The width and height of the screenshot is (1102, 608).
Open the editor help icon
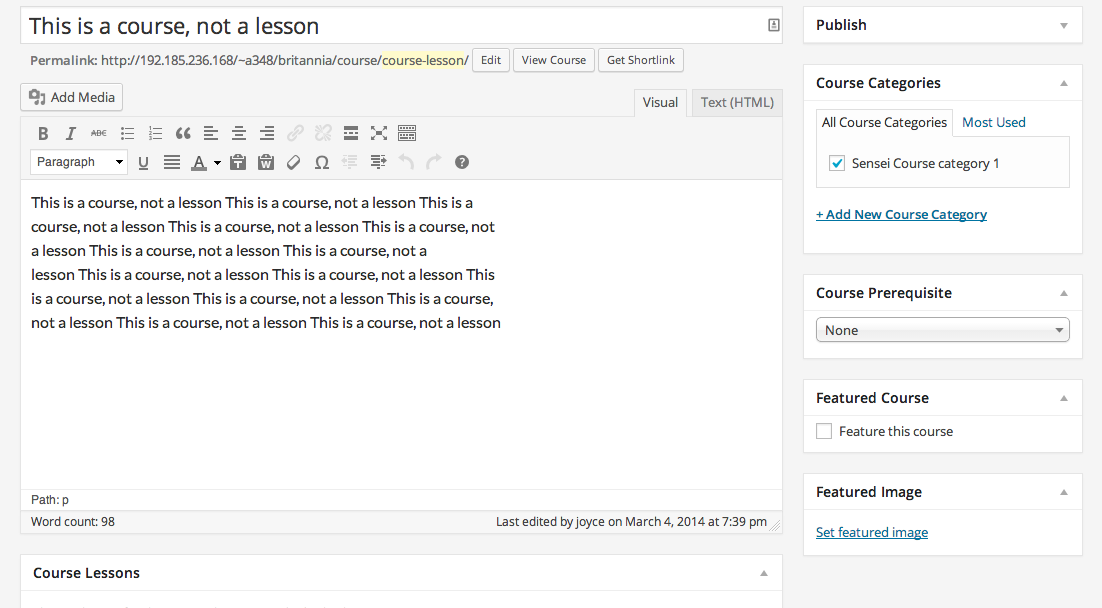click(462, 162)
